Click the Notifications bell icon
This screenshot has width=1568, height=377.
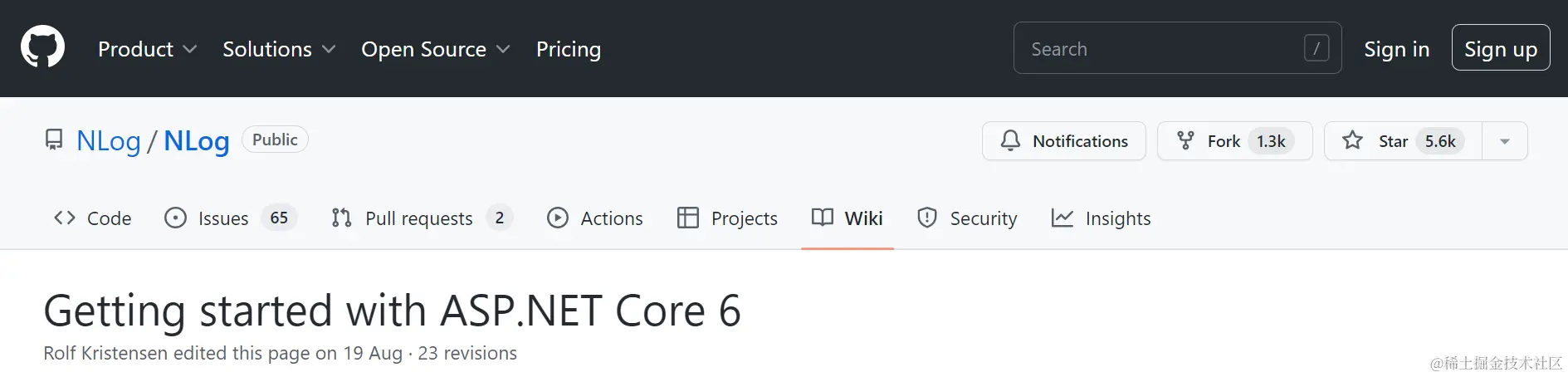[x=1010, y=140]
